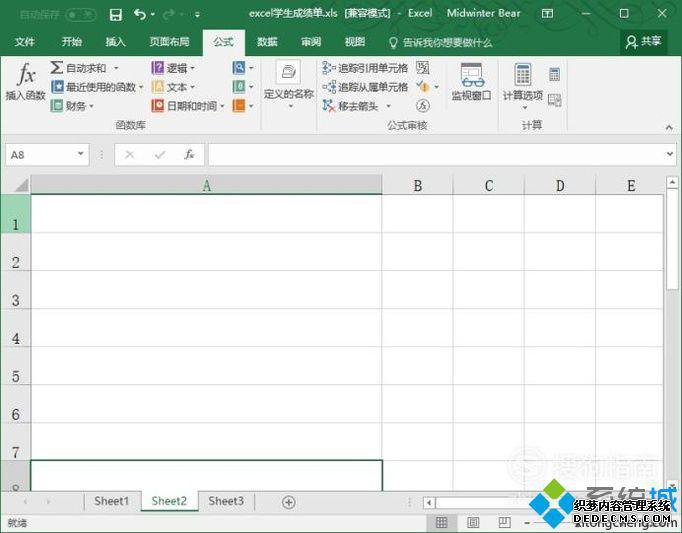The image size is (682, 533).
Task: Switch to the Data tab
Action: pyautogui.click(x=267, y=42)
